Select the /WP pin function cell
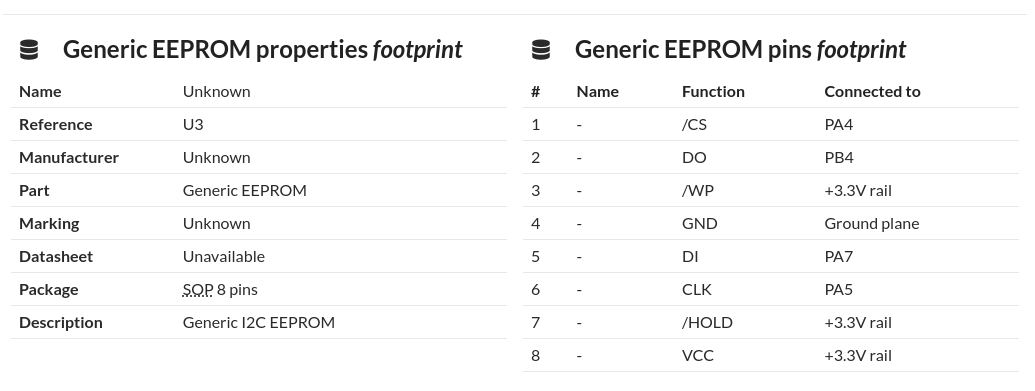1035x391 pixels. coord(698,190)
